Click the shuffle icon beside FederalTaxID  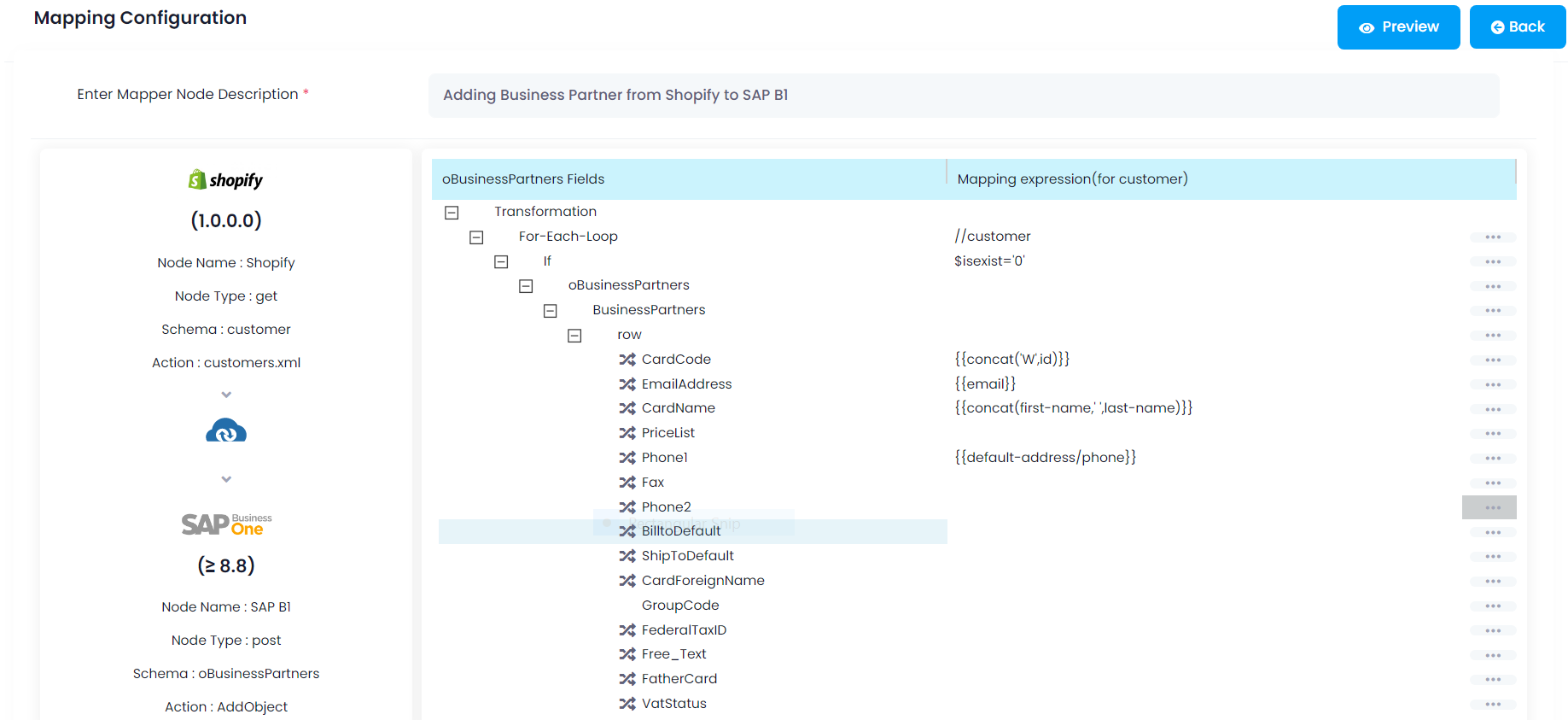click(627, 630)
